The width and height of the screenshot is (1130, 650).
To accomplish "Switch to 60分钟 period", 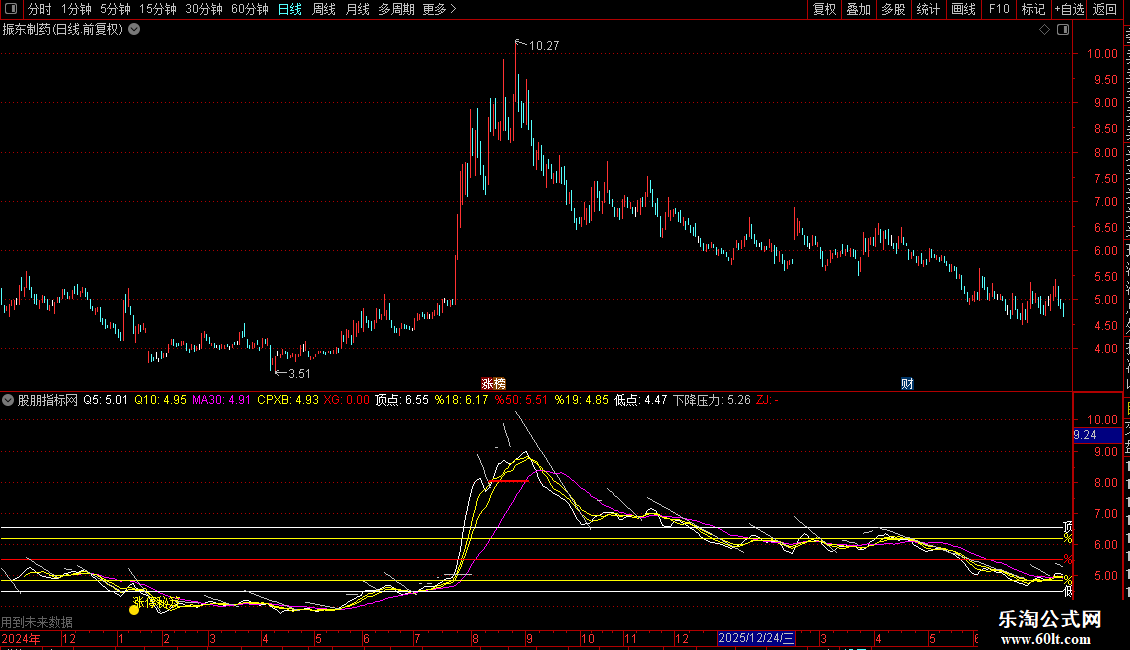I will [x=249, y=9].
